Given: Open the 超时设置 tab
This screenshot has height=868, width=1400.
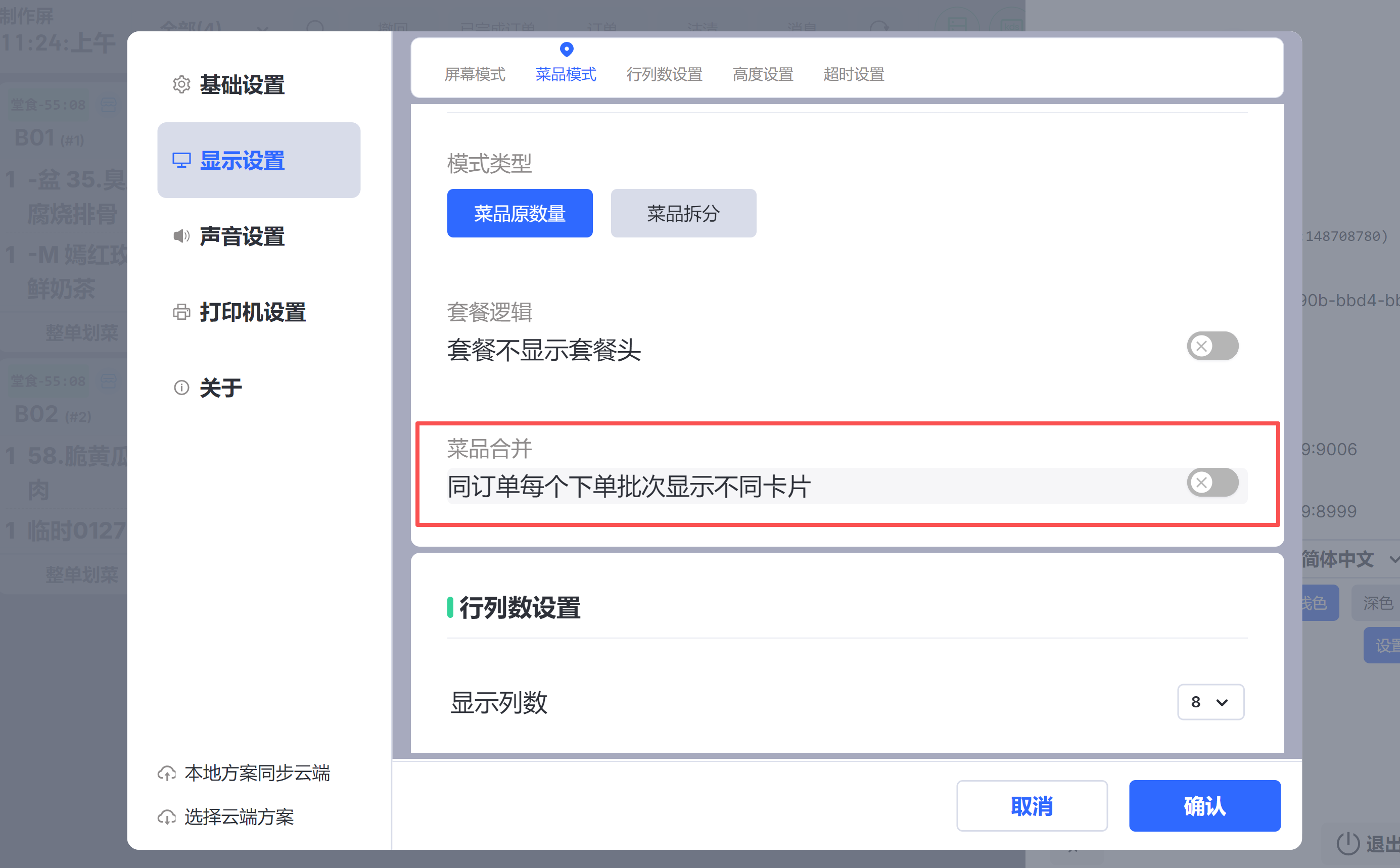Looking at the screenshot, I should tap(853, 74).
